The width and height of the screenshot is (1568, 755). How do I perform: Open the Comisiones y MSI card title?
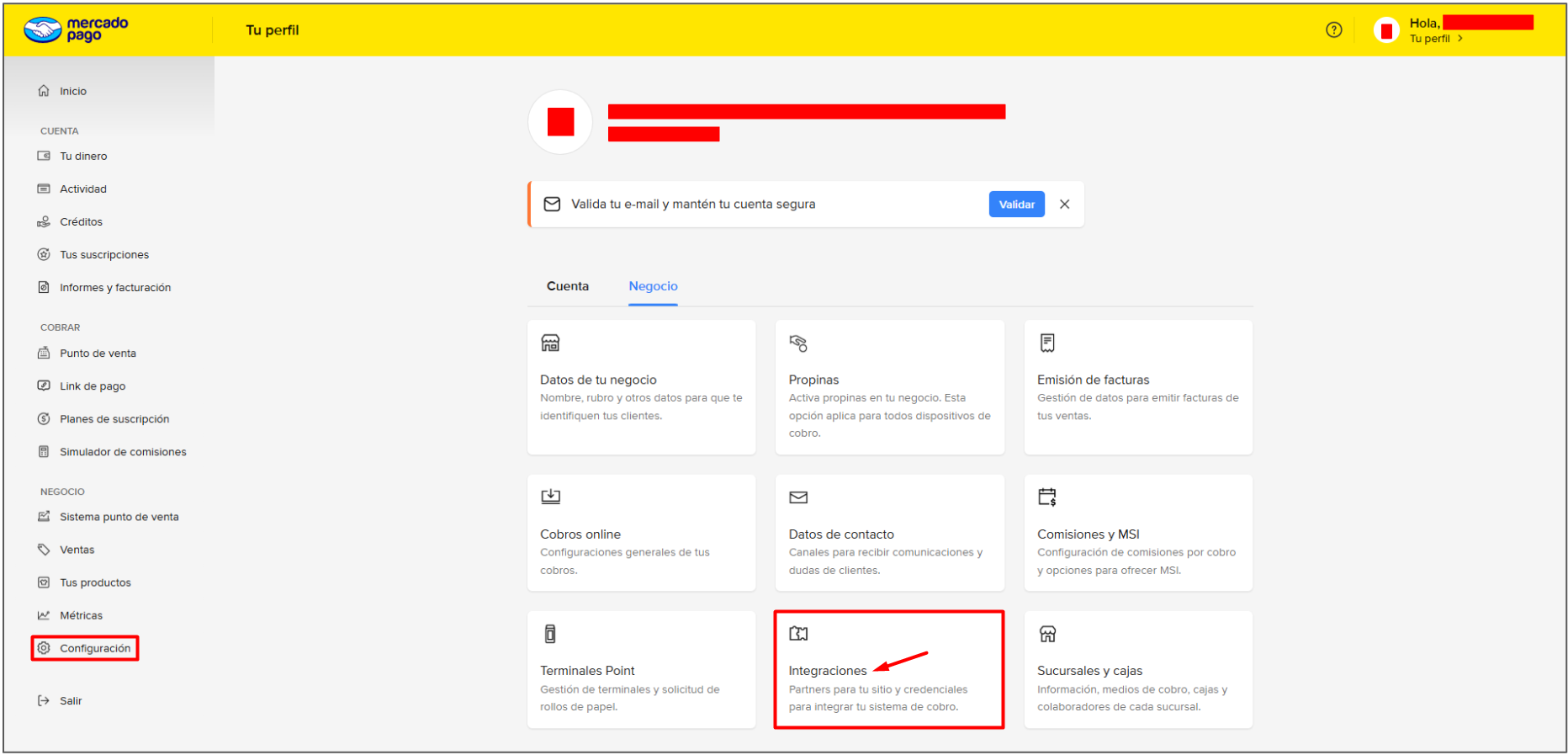point(1089,534)
